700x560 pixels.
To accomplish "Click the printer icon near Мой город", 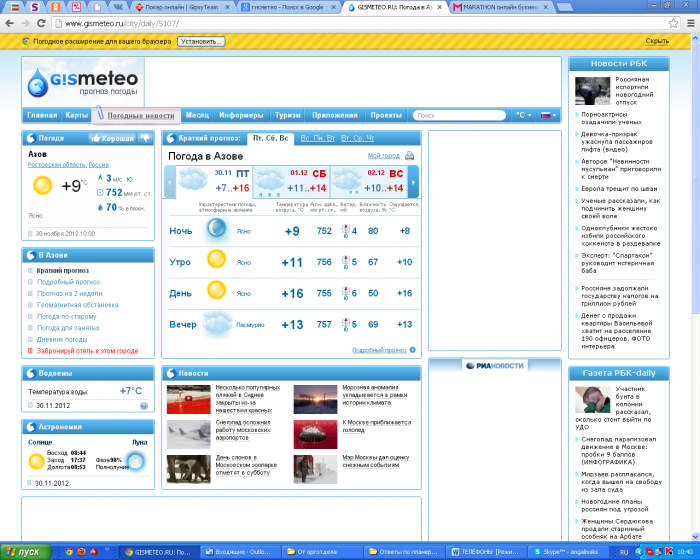I will click(x=409, y=155).
